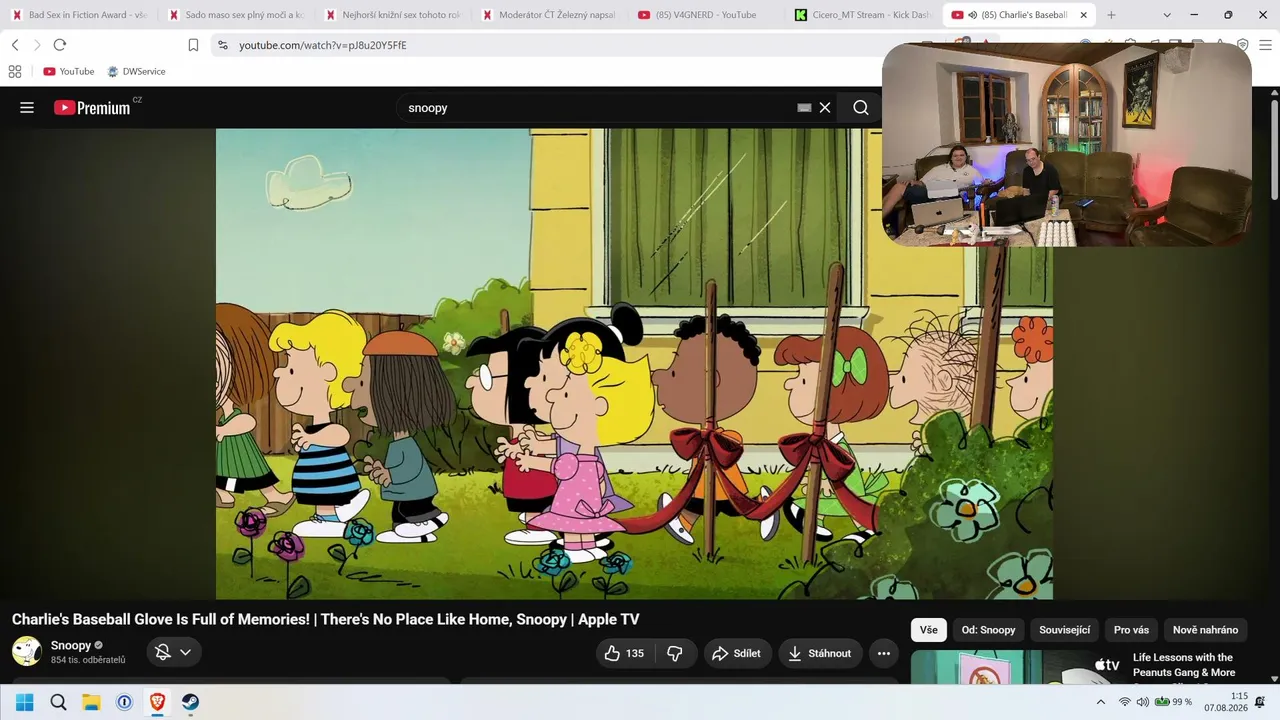This screenshot has width=1280, height=720.
Task: Open the DWService bookmark
Action: point(137,71)
